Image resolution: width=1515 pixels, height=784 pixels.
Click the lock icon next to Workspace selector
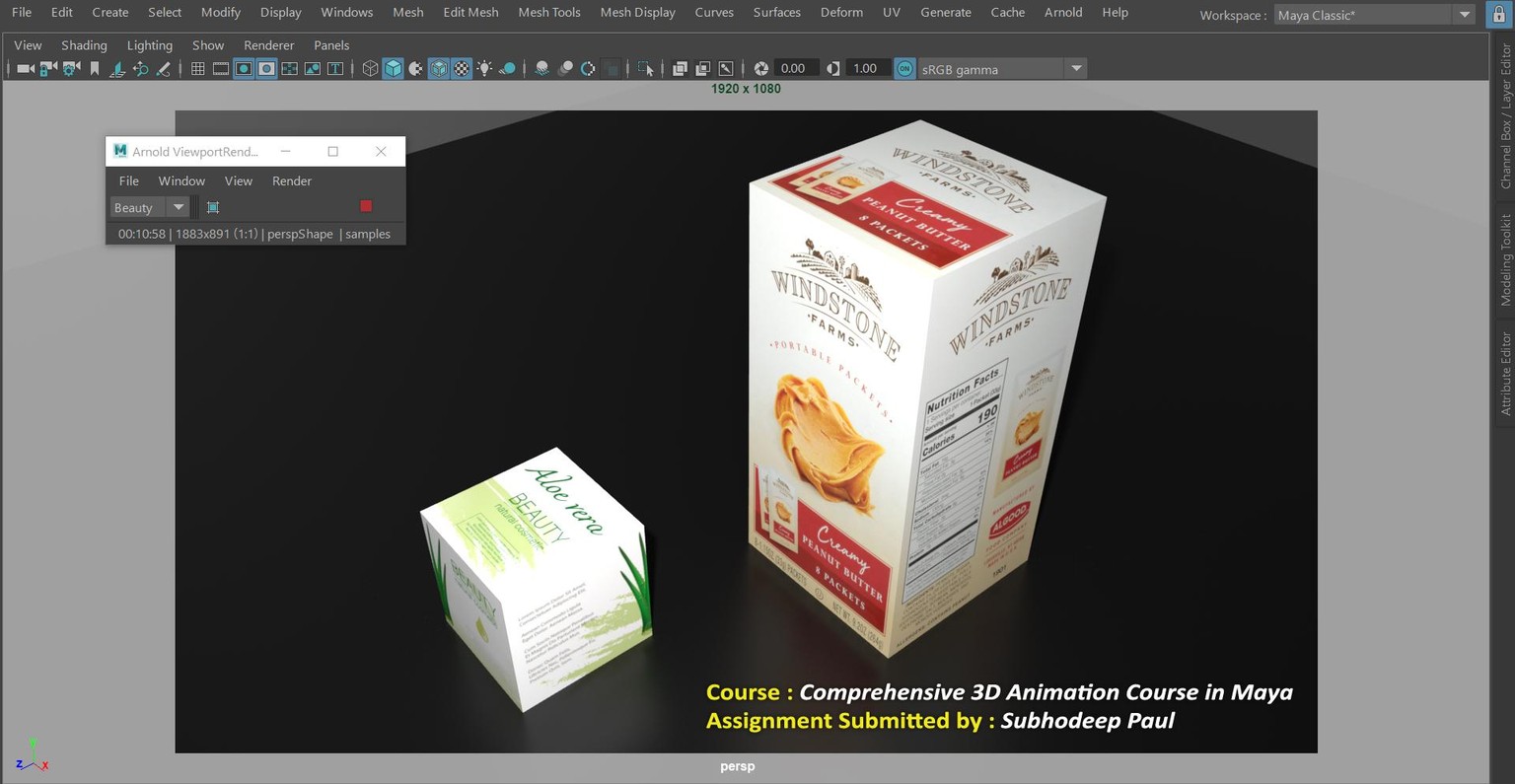tap(1498, 15)
